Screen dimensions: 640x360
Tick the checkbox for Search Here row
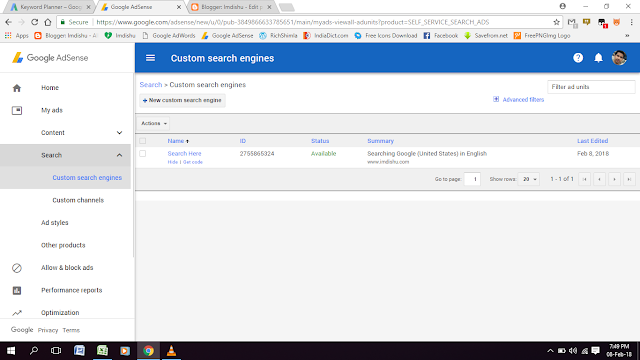click(x=142, y=153)
